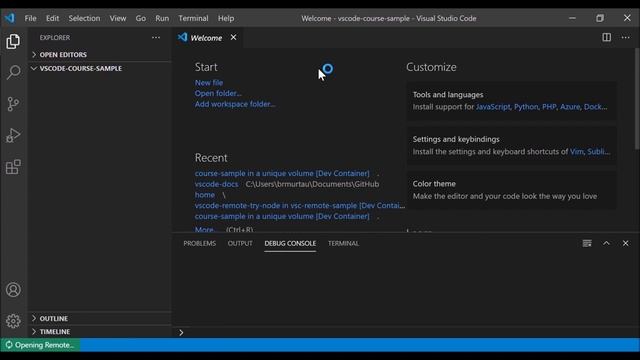
Task: Open the Explorer view in activity bar
Action: point(13,41)
